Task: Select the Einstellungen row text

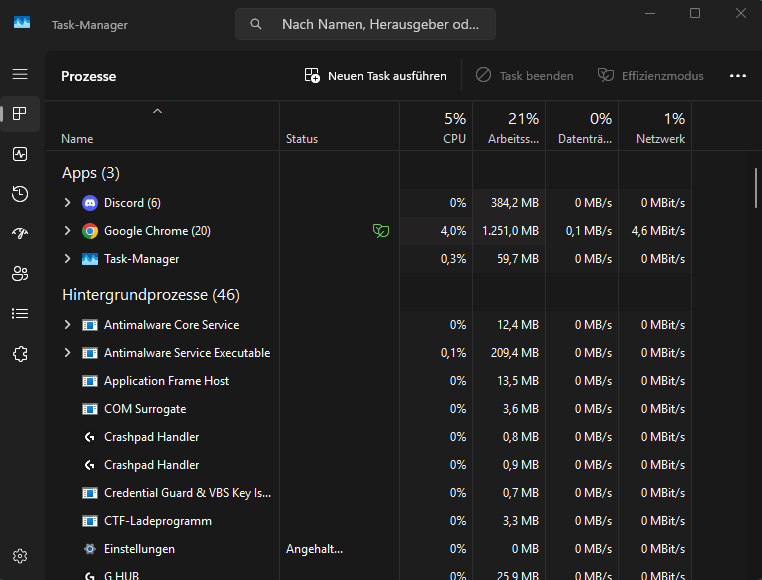Action: 139,549
